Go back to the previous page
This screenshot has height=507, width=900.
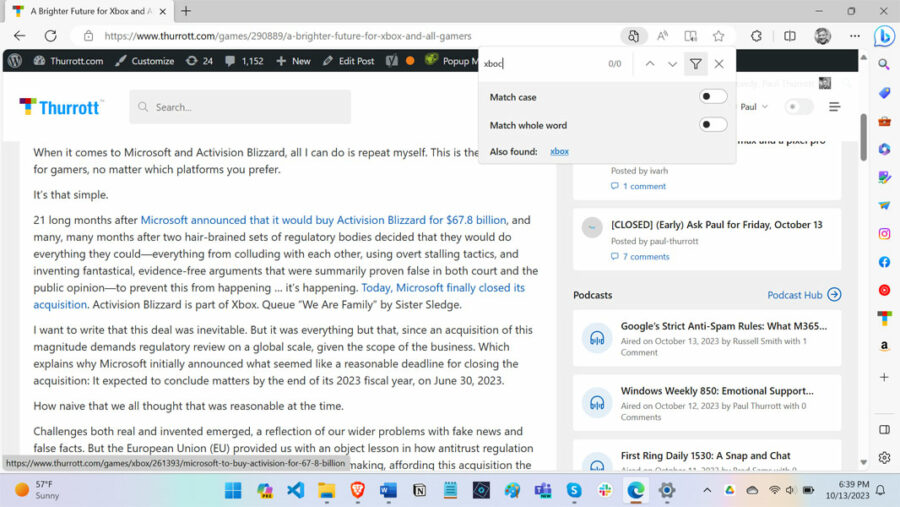click(x=20, y=36)
